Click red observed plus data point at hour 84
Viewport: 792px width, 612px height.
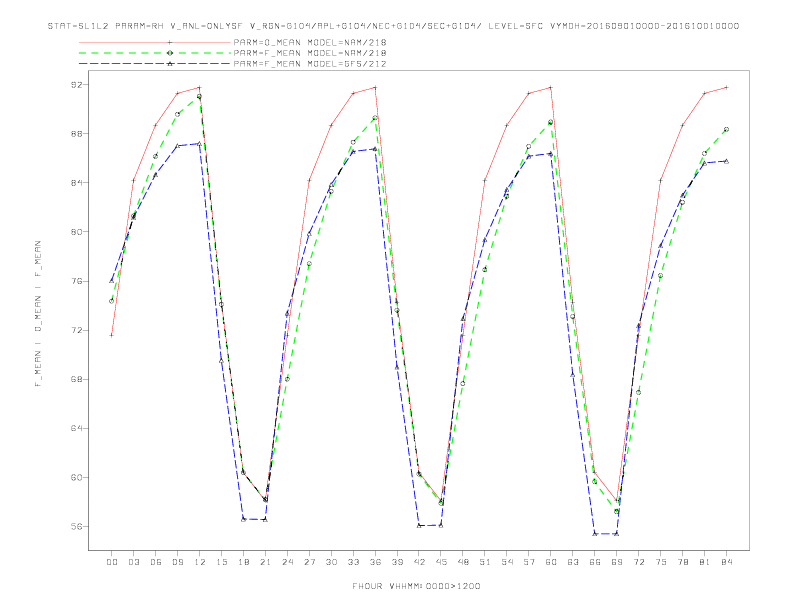pos(726,88)
